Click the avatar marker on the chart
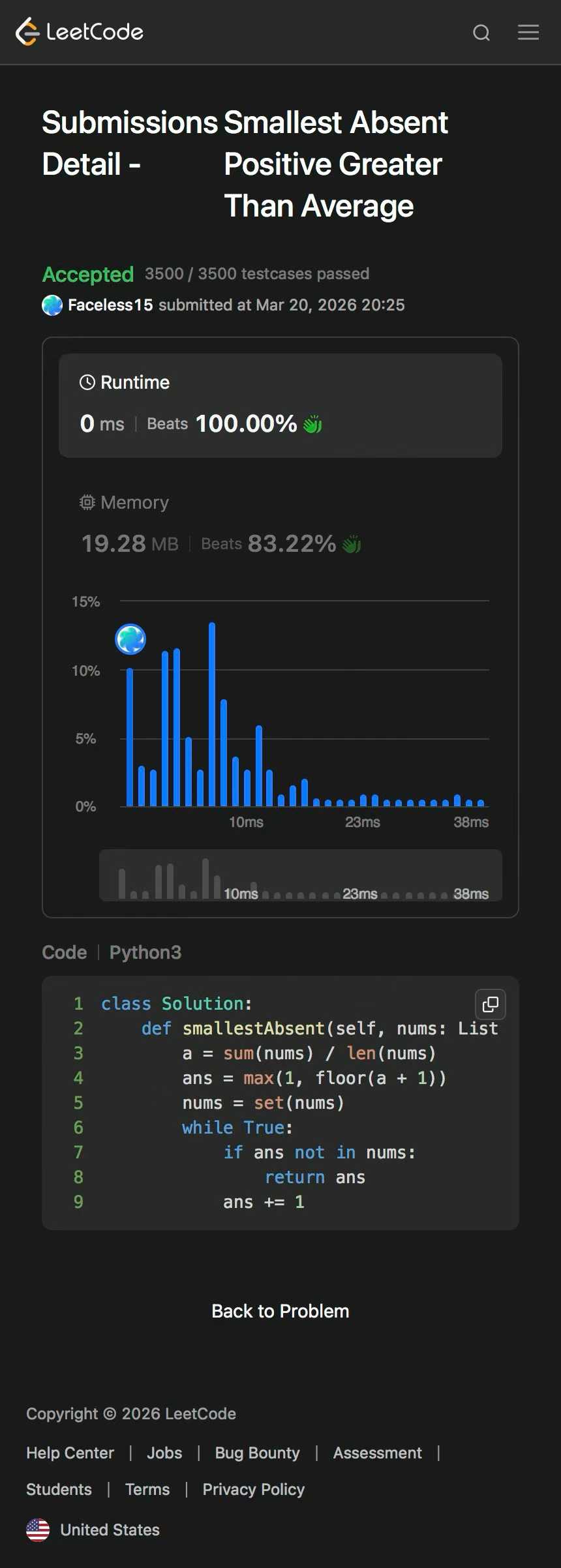The width and height of the screenshot is (561, 1568). pyautogui.click(x=130, y=639)
